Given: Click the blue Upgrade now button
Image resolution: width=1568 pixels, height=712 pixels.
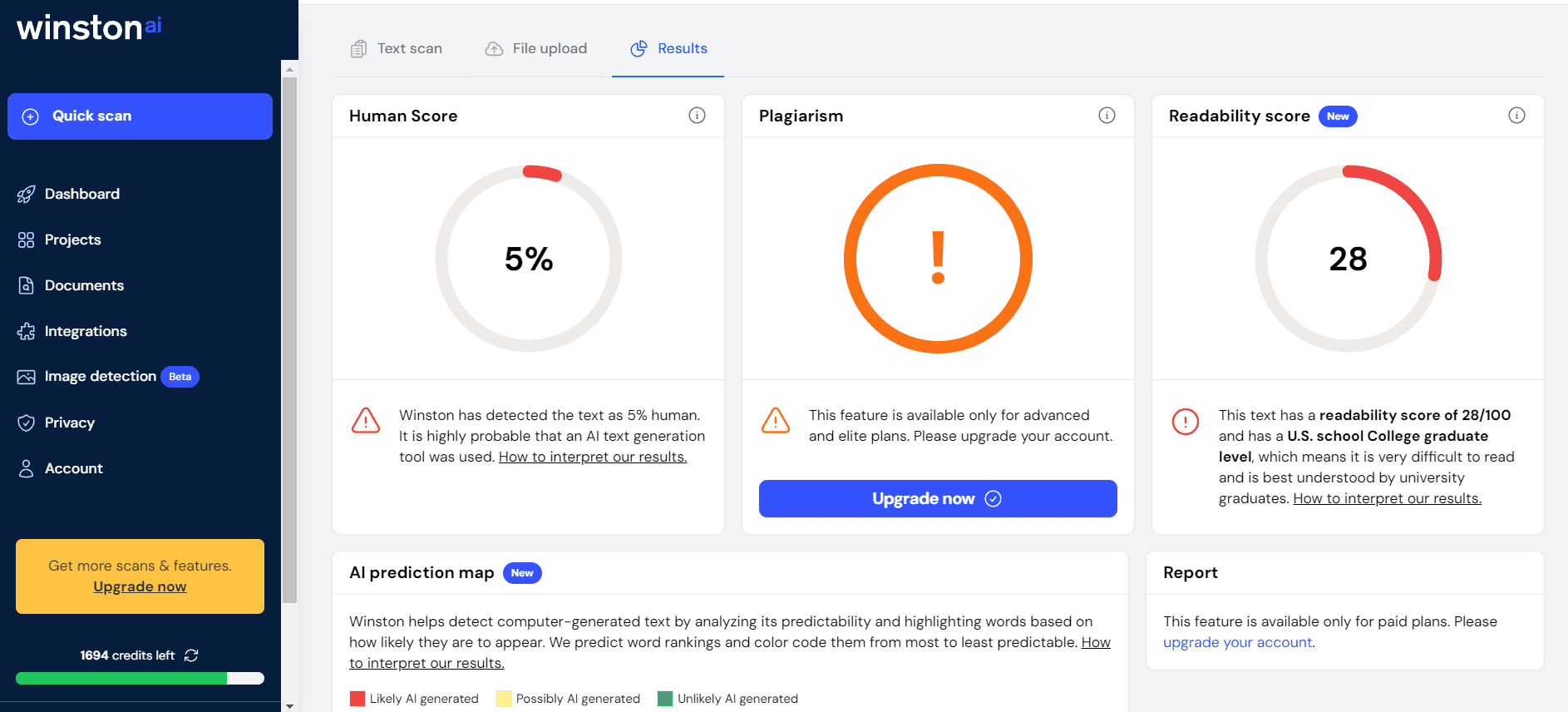Looking at the screenshot, I should tap(937, 498).
